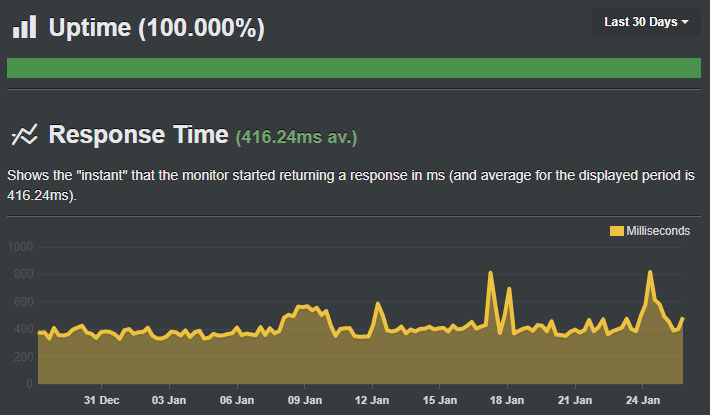
Task: Click the Response Time line chart icon
Action: [24, 134]
